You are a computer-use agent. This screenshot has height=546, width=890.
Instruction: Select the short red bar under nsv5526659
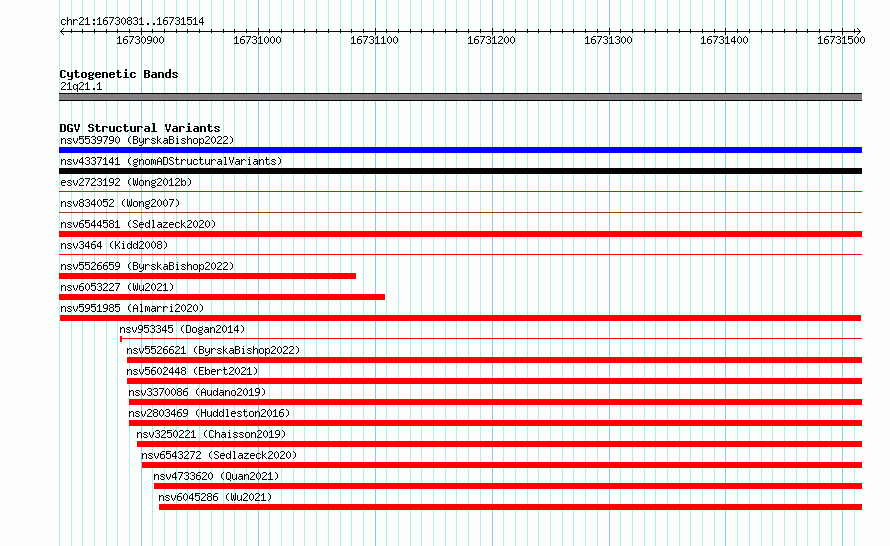pyautogui.click(x=207, y=276)
